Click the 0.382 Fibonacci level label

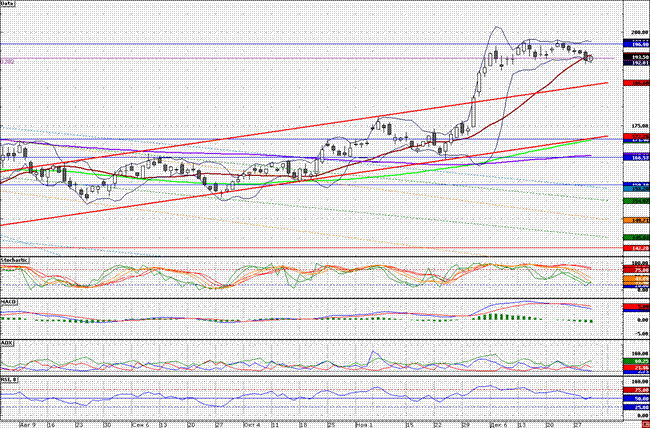7,61
